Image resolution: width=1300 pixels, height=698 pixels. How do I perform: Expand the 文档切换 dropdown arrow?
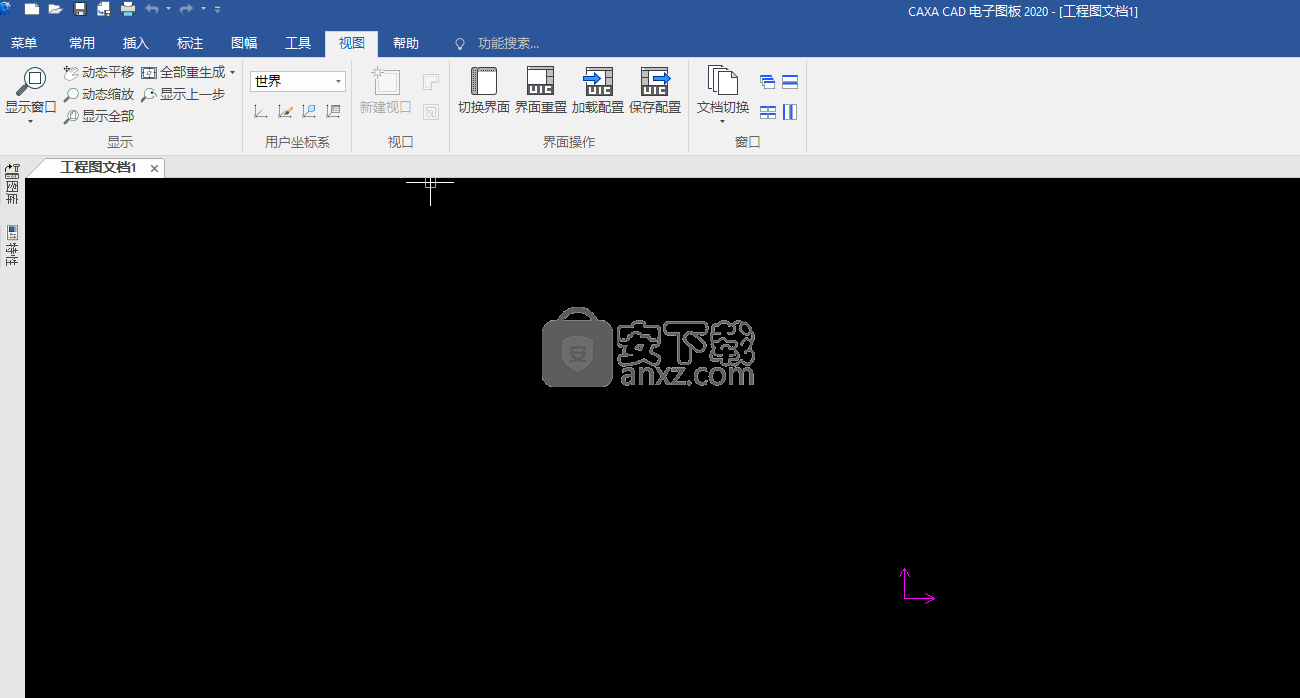[722, 121]
